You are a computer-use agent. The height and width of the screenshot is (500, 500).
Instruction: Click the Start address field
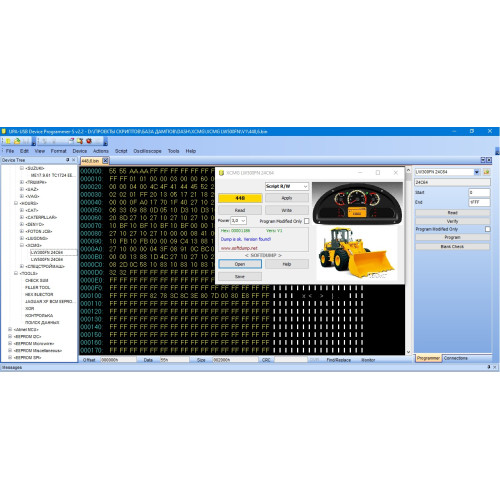(479, 192)
